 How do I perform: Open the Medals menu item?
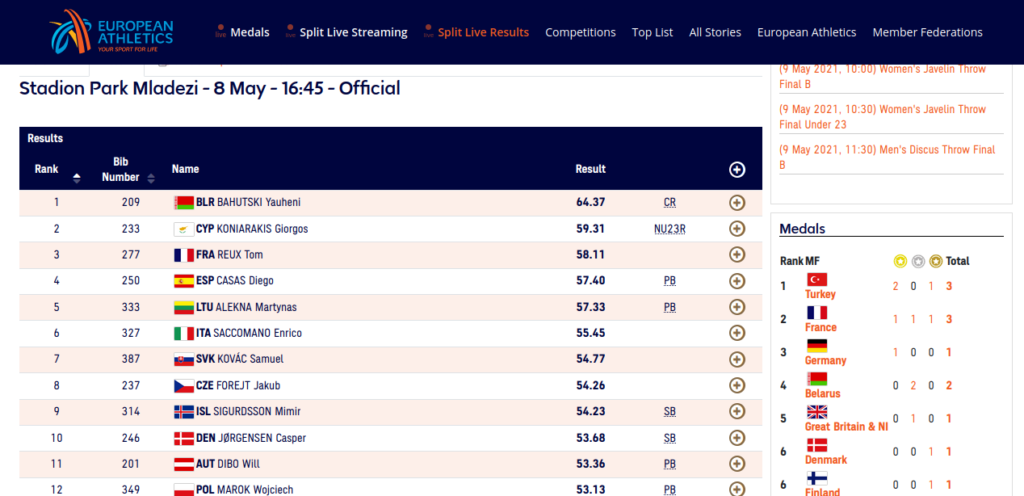click(249, 32)
